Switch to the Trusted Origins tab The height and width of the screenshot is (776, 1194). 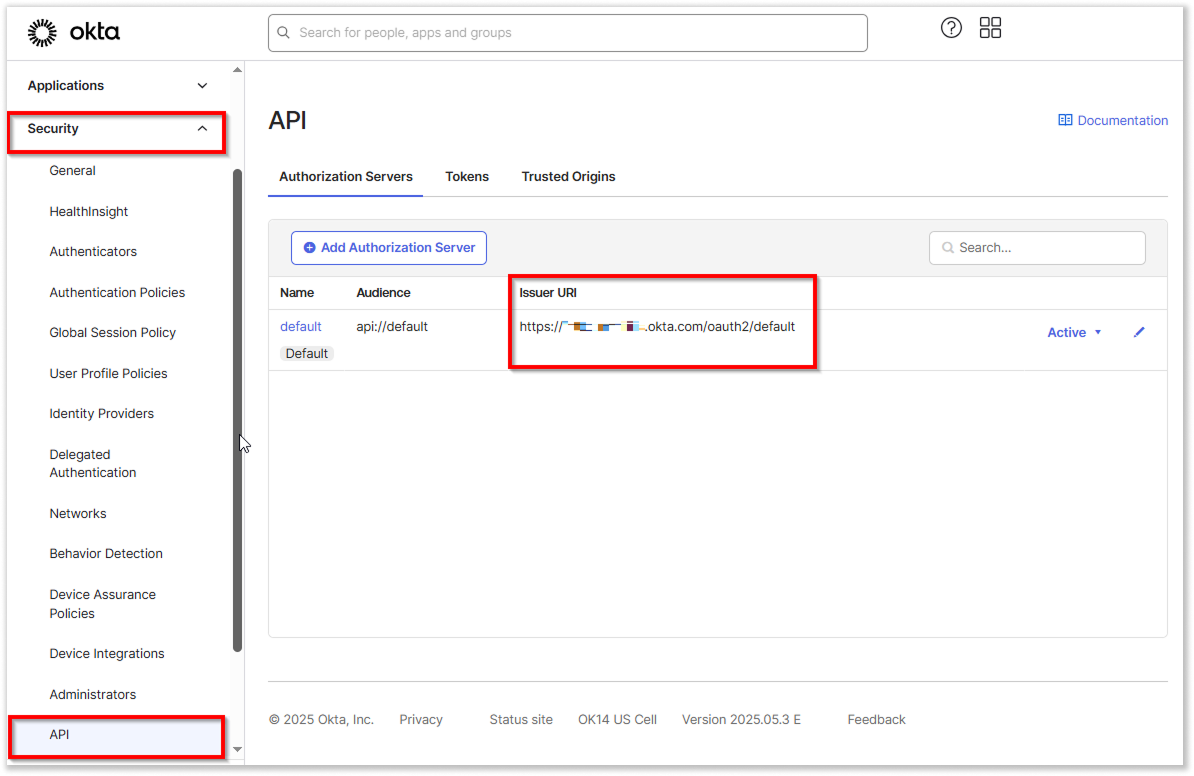coord(568,177)
